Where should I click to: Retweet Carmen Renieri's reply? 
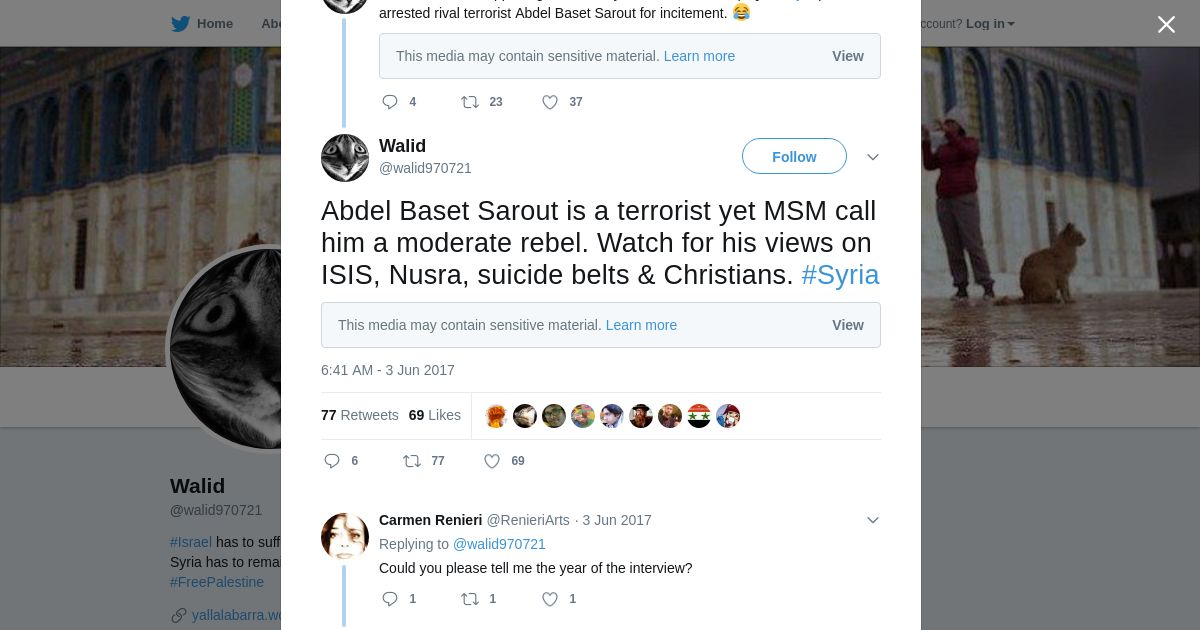coord(470,599)
